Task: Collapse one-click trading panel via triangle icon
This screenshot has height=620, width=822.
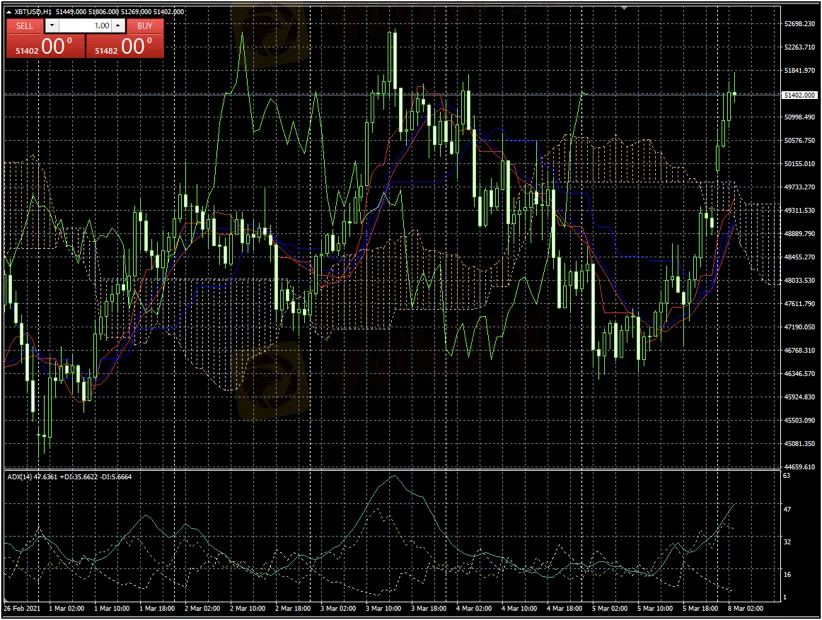Action: [x=8, y=11]
